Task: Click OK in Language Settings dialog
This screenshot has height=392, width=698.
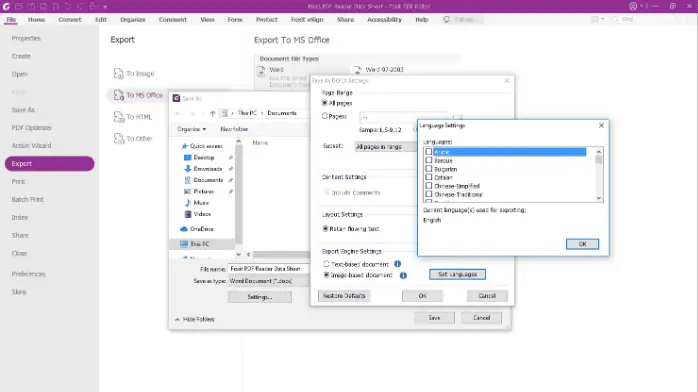Action: coord(582,244)
